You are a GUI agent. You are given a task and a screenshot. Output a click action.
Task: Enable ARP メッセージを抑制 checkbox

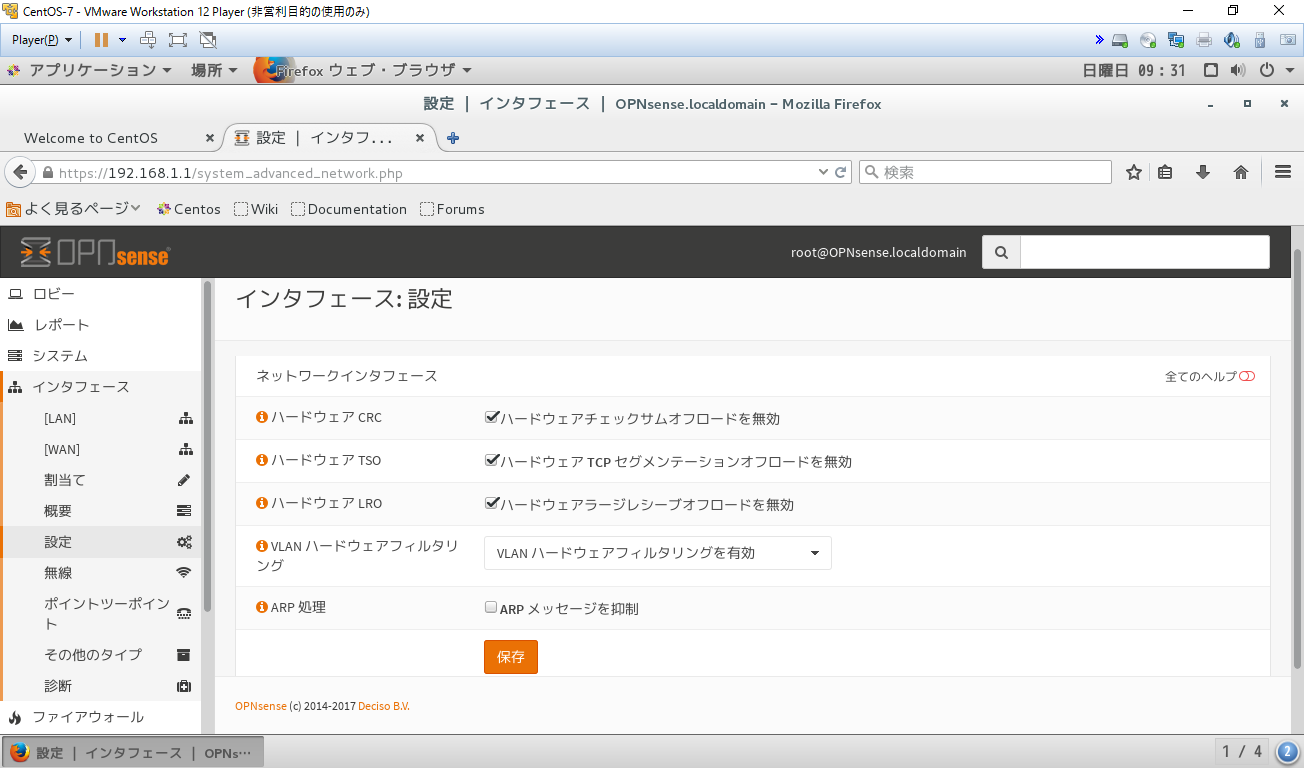[491, 605]
